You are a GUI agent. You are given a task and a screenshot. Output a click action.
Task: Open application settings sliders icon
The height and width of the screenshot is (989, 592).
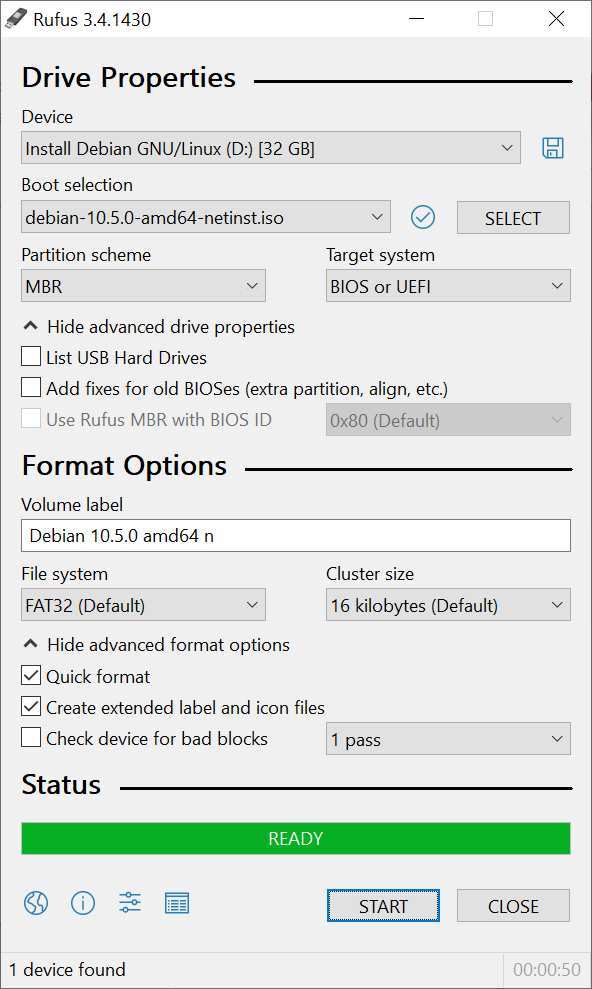click(130, 903)
